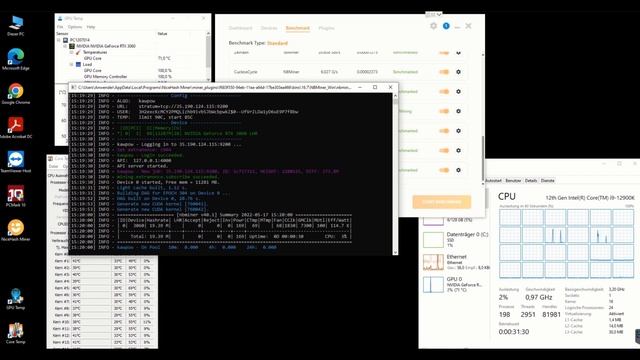Open gear icon in row showing Mining status
The height and width of the screenshot is (360, 640).
click(458, 111)
